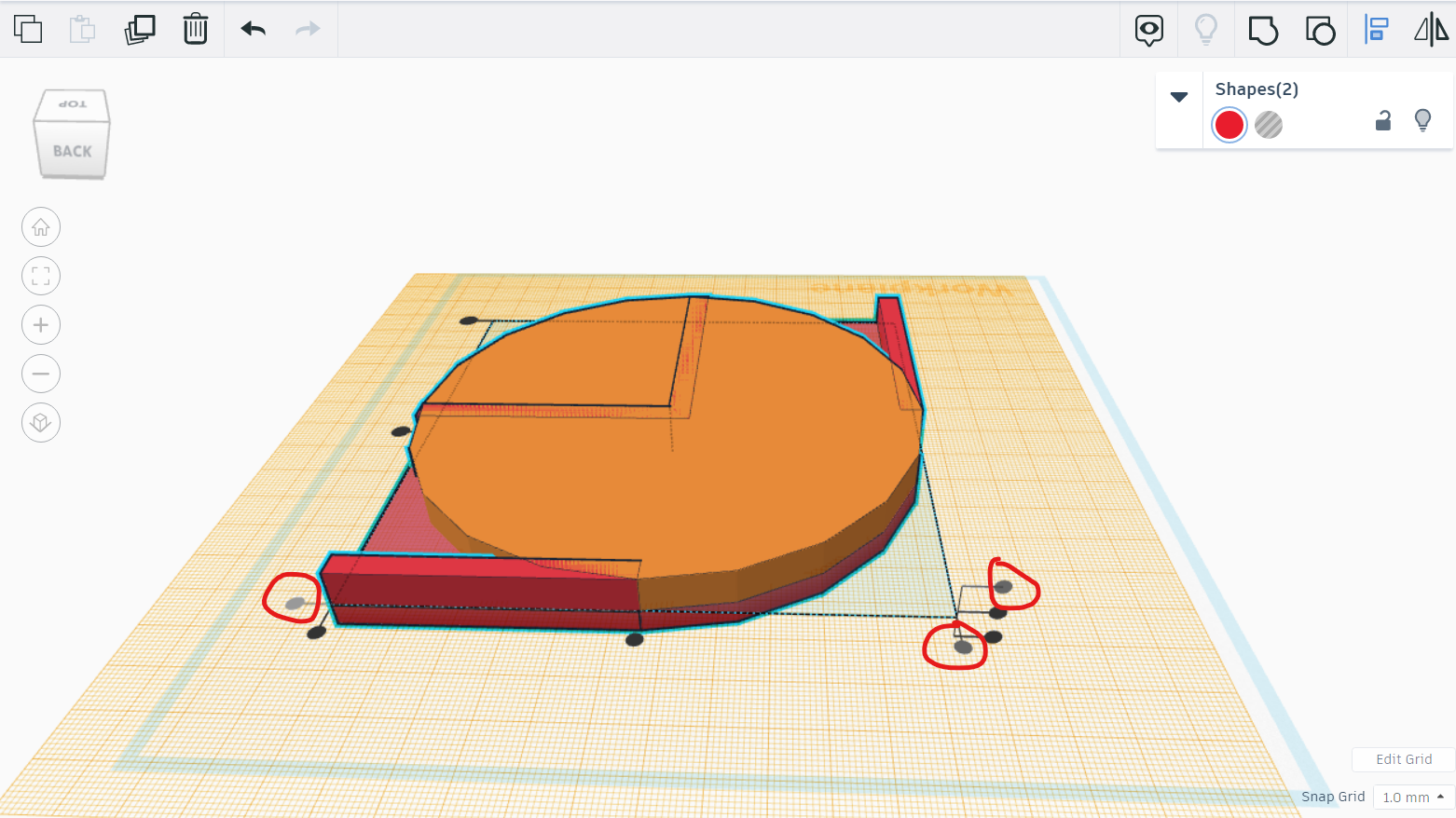Click the Shapes(2) panel title
The image size is (1456, 818).
click(1257, 89)
